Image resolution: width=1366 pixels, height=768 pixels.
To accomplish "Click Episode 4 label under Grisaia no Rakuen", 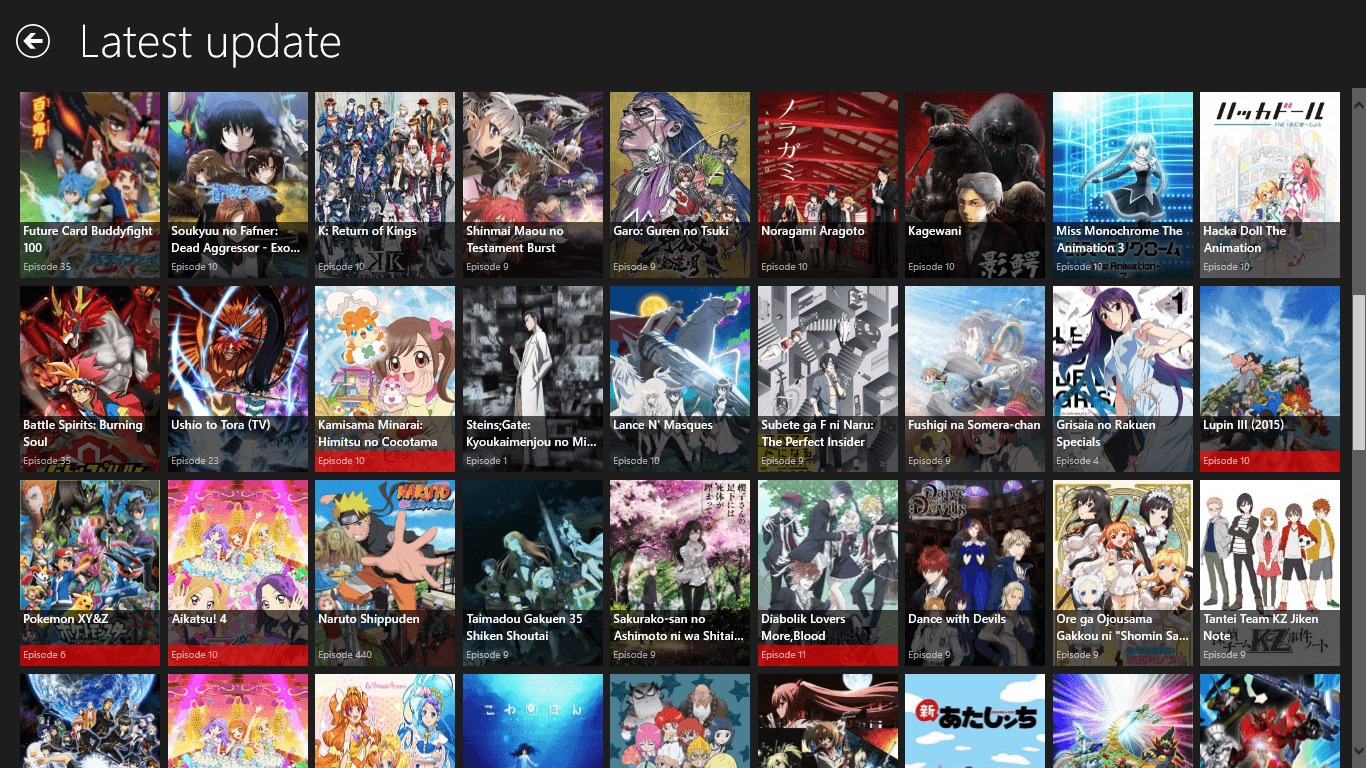I will [x=1077, y=461].
